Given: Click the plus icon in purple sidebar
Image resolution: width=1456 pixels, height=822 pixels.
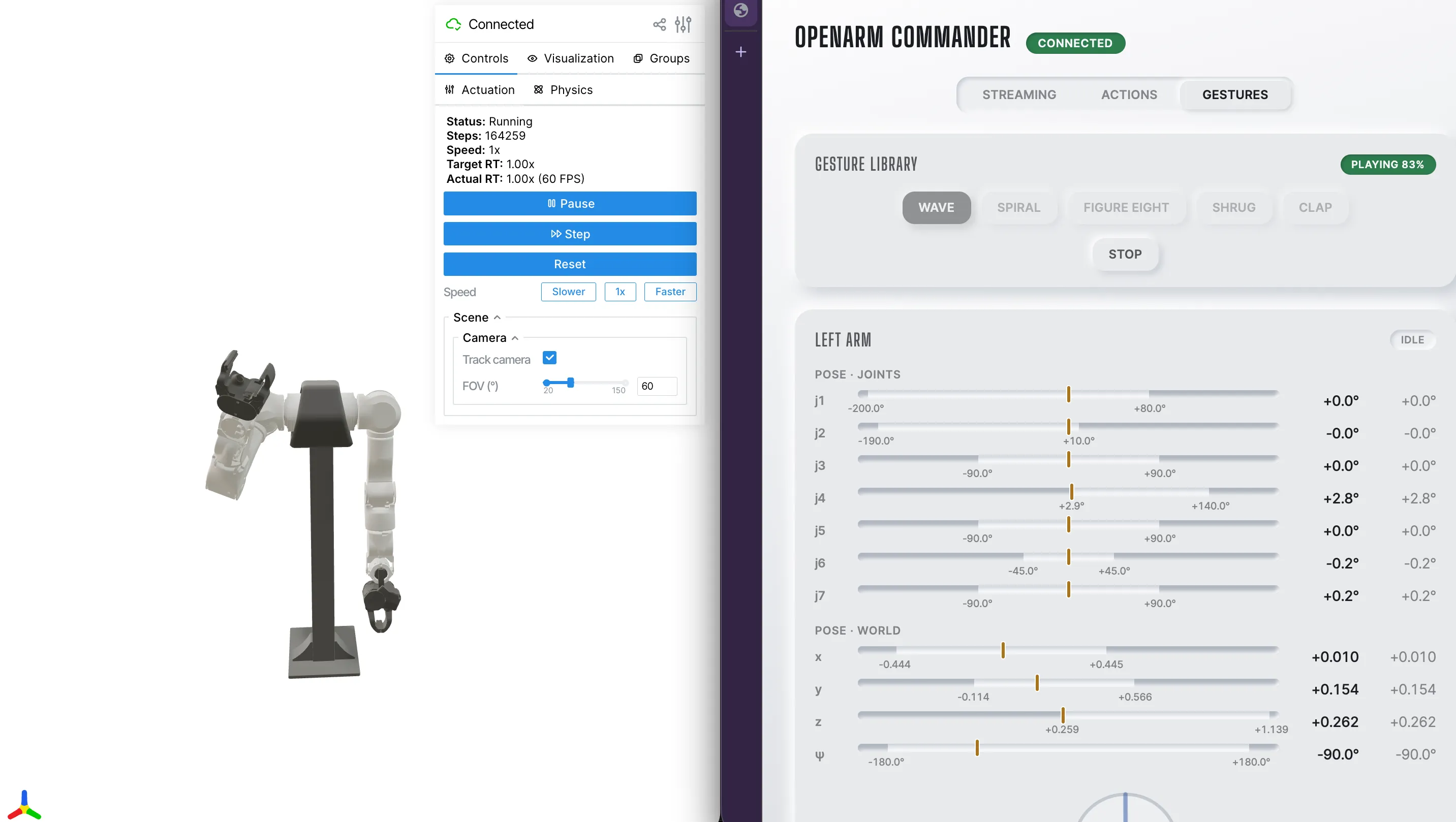Looking at the screenshot, I should [x=740, y=52].
